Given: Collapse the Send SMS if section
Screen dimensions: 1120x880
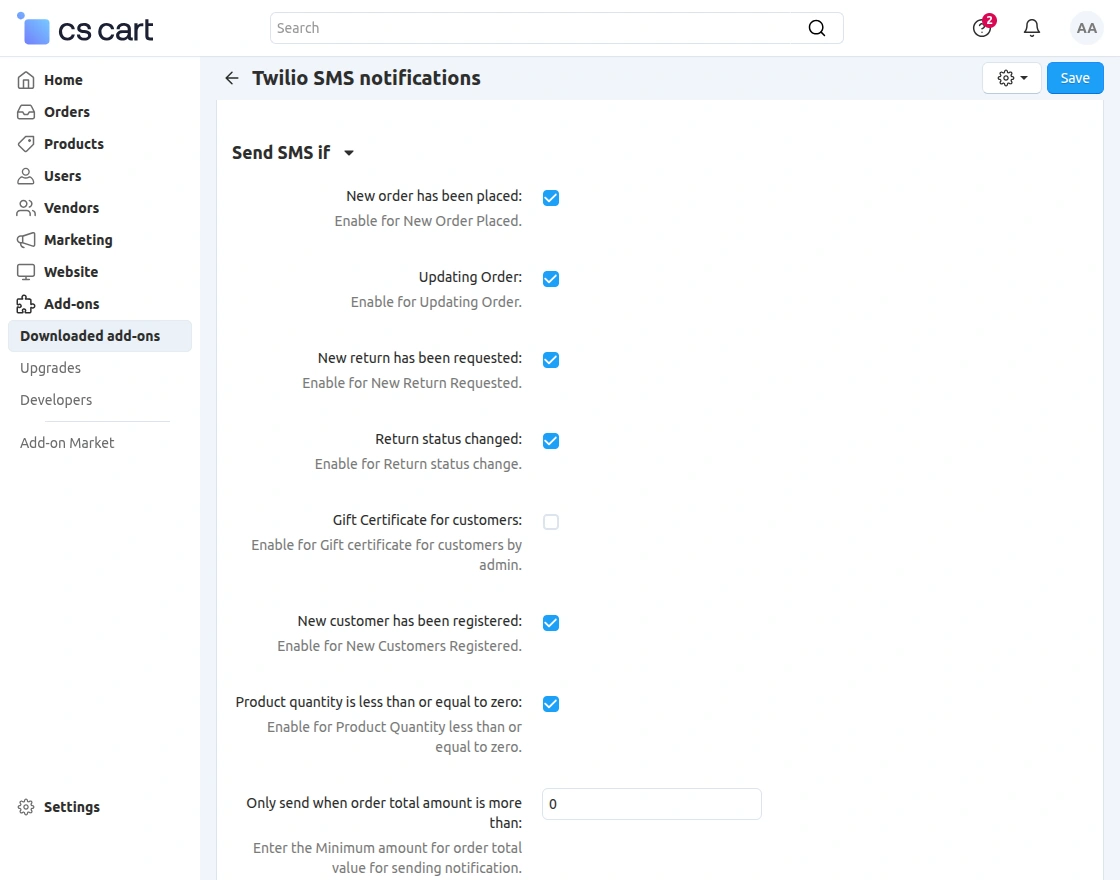Looking at the screenshot, I should [x=348, y=153].
